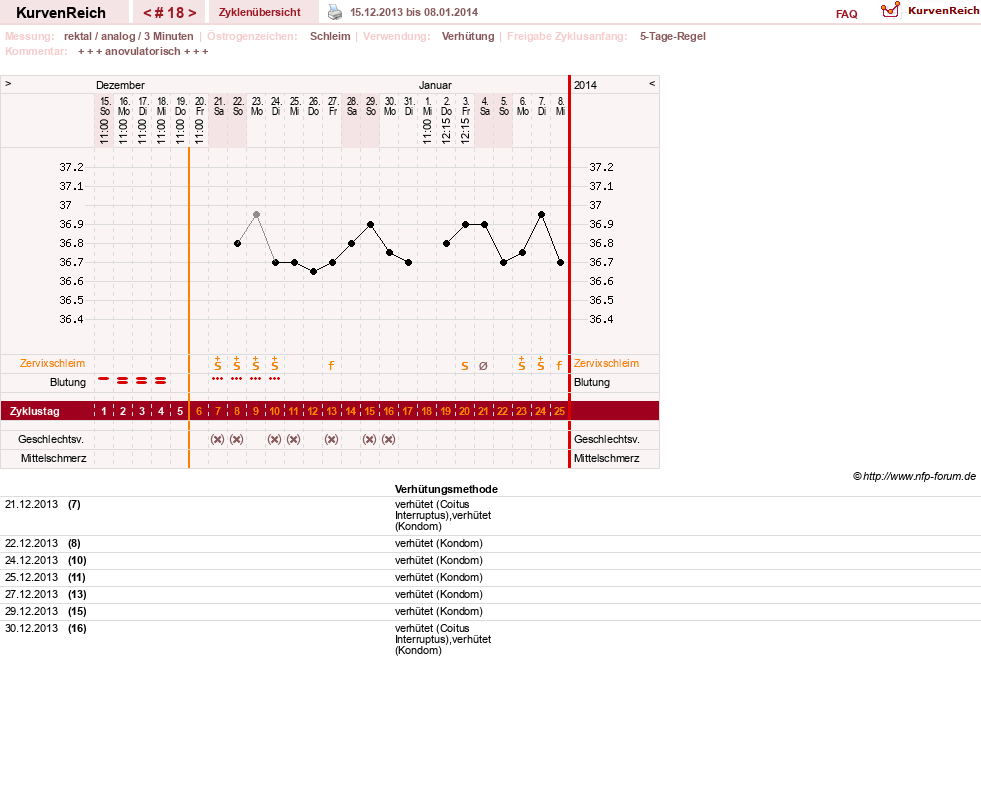Click the right Zervixschleim row label
The height and width of the screenshot is (808, 981).
(x=606, y=364)
